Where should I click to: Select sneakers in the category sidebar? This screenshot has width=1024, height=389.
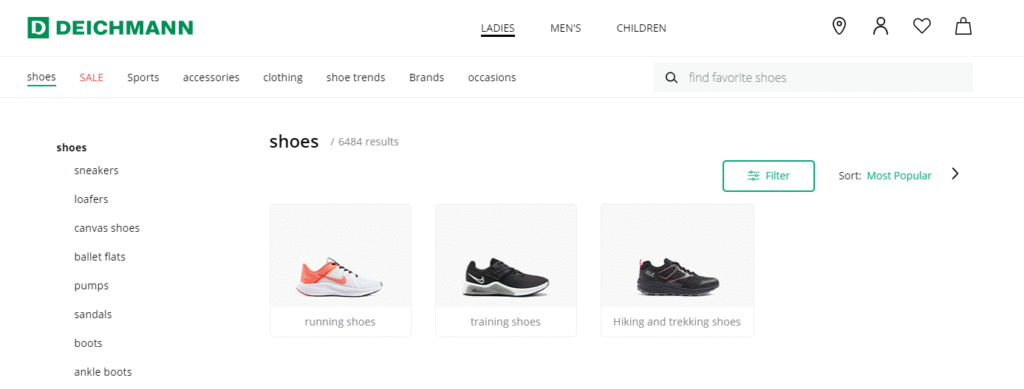coord(97,170)
